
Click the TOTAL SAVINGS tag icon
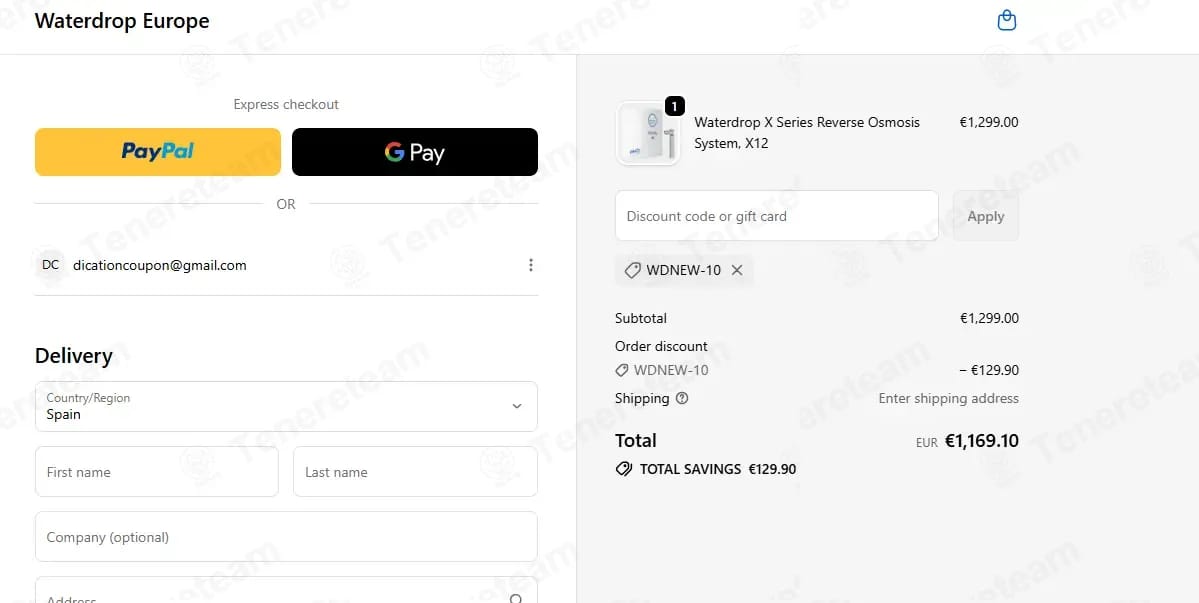click(624, 469)
